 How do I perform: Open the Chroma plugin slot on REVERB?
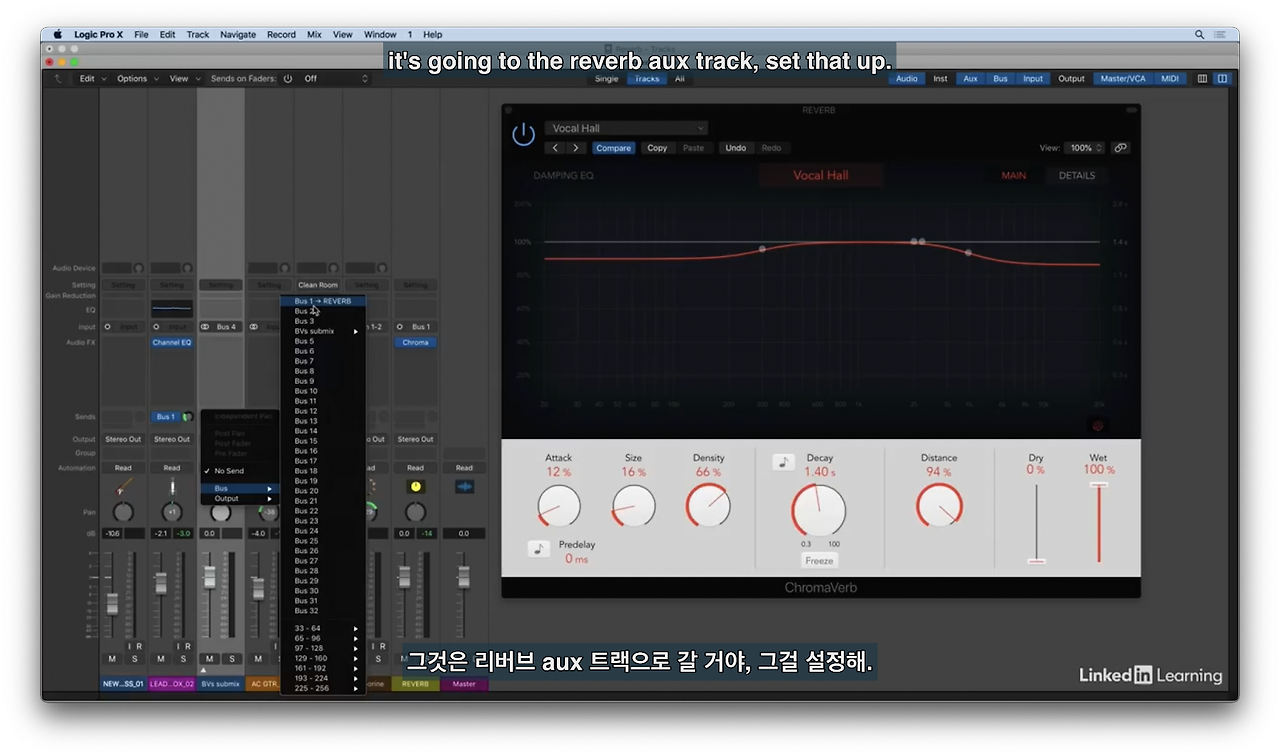tap(415, 342)
